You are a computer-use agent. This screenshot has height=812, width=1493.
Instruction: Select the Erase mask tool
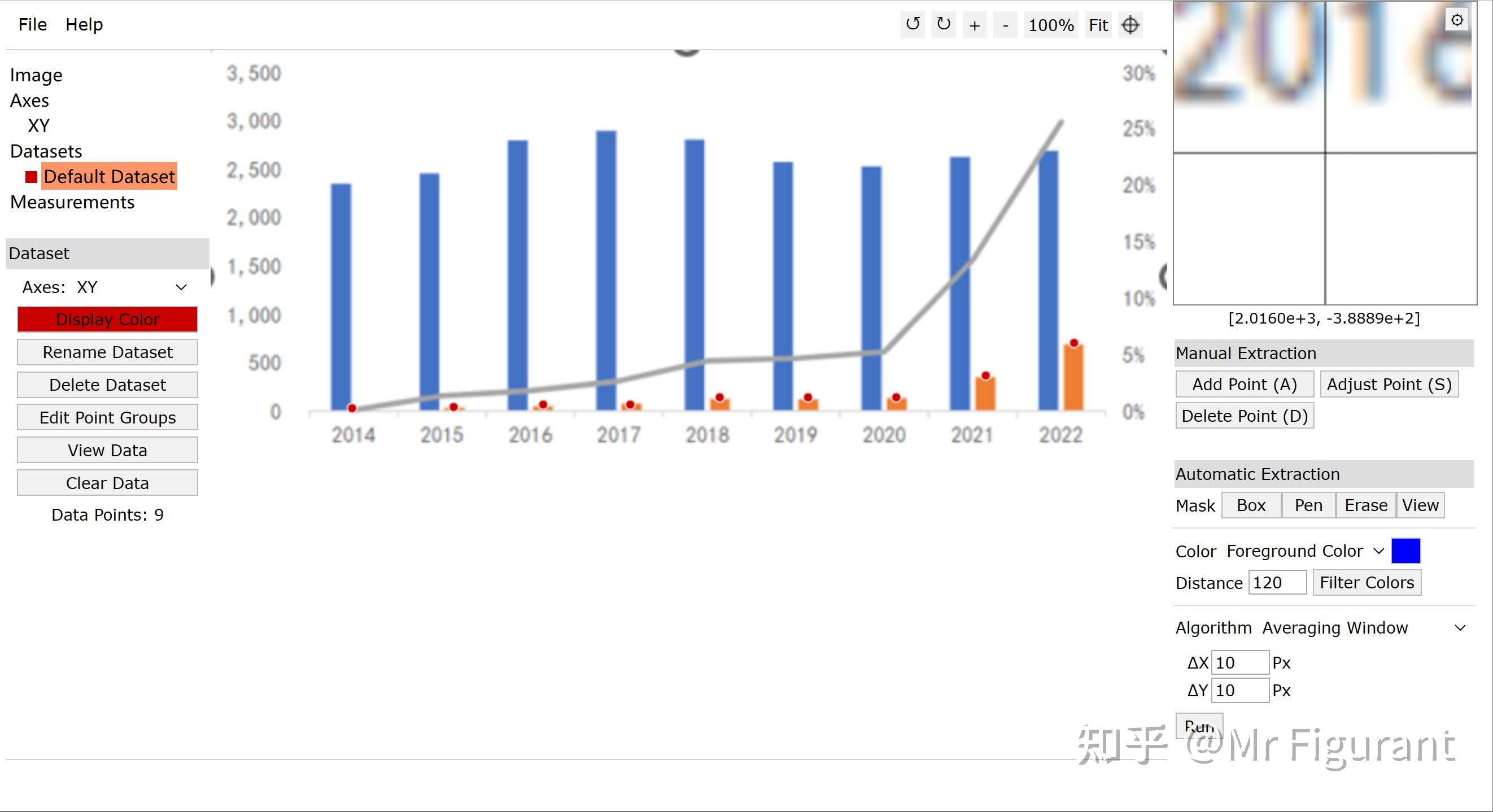(x=1366, y=505)
